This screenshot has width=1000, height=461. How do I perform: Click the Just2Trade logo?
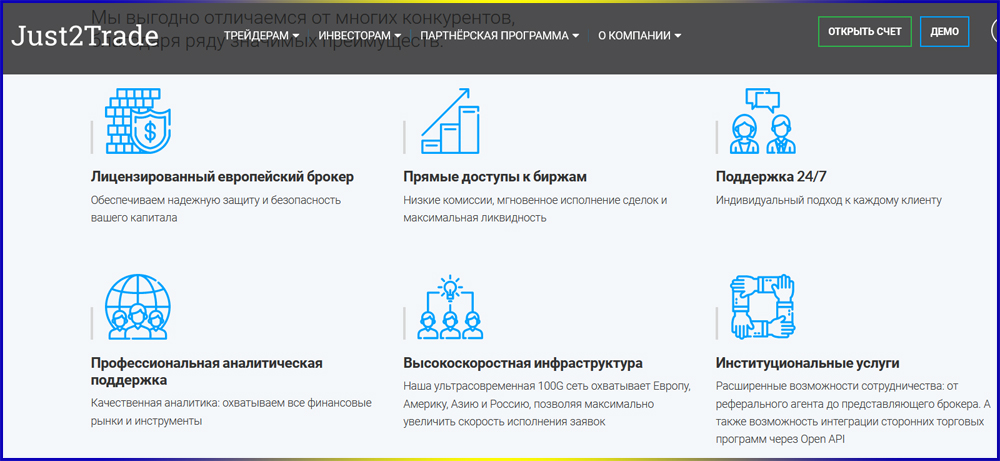(85, 36)
